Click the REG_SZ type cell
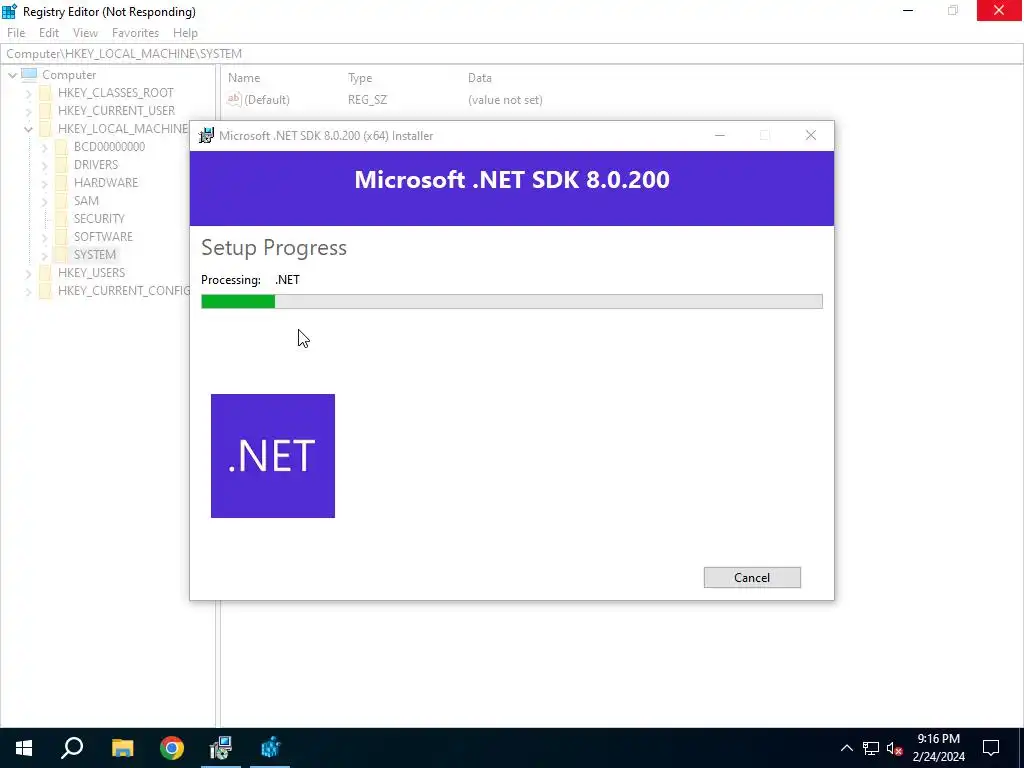1024x768 pixels. point(367,100)
